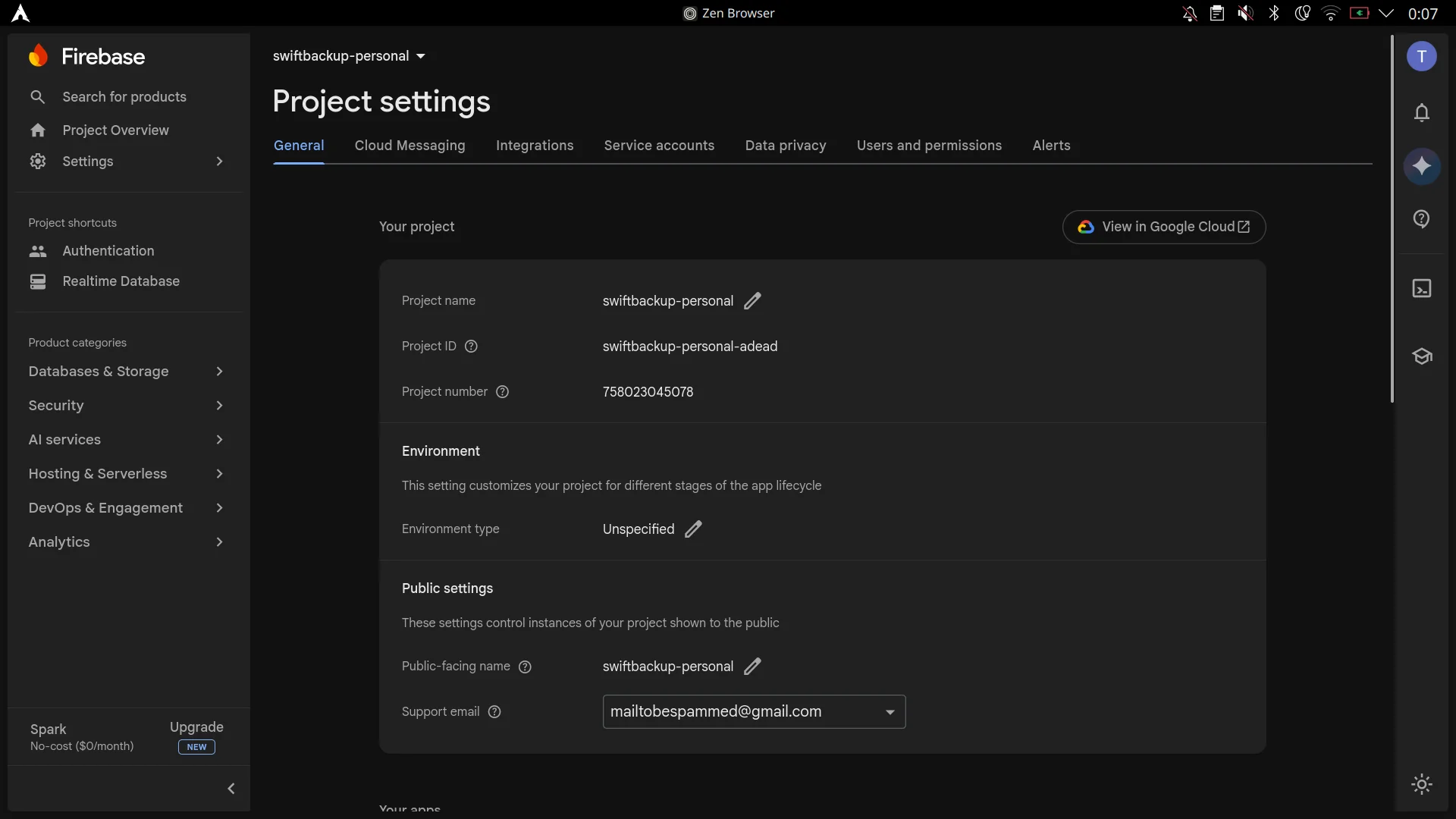Screen dimensions: 1456x819
Task: Open the Cloud Shell terminal icon
Action: tap(1422, 289)
